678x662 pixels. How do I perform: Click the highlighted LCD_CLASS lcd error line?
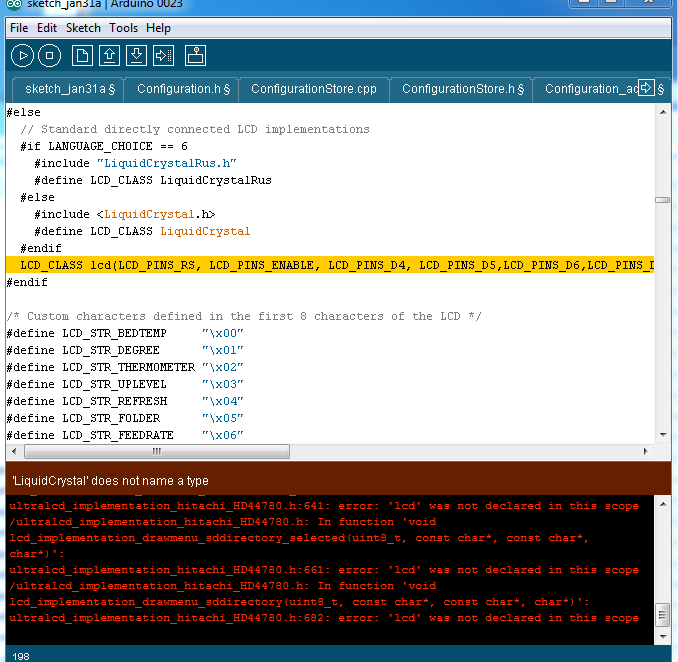click(x=330, y=265)
